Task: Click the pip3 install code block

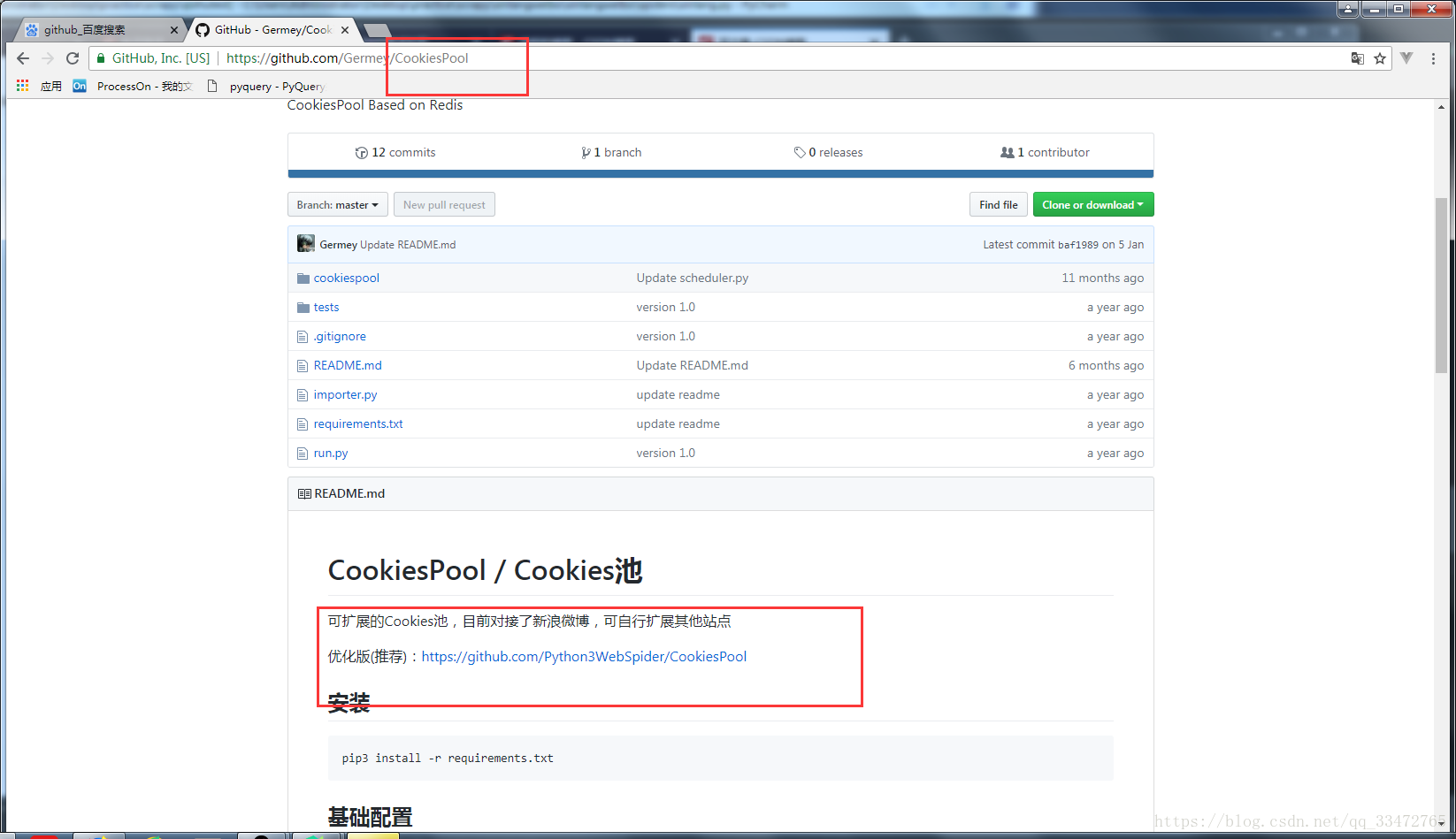Action: point(720,758)
